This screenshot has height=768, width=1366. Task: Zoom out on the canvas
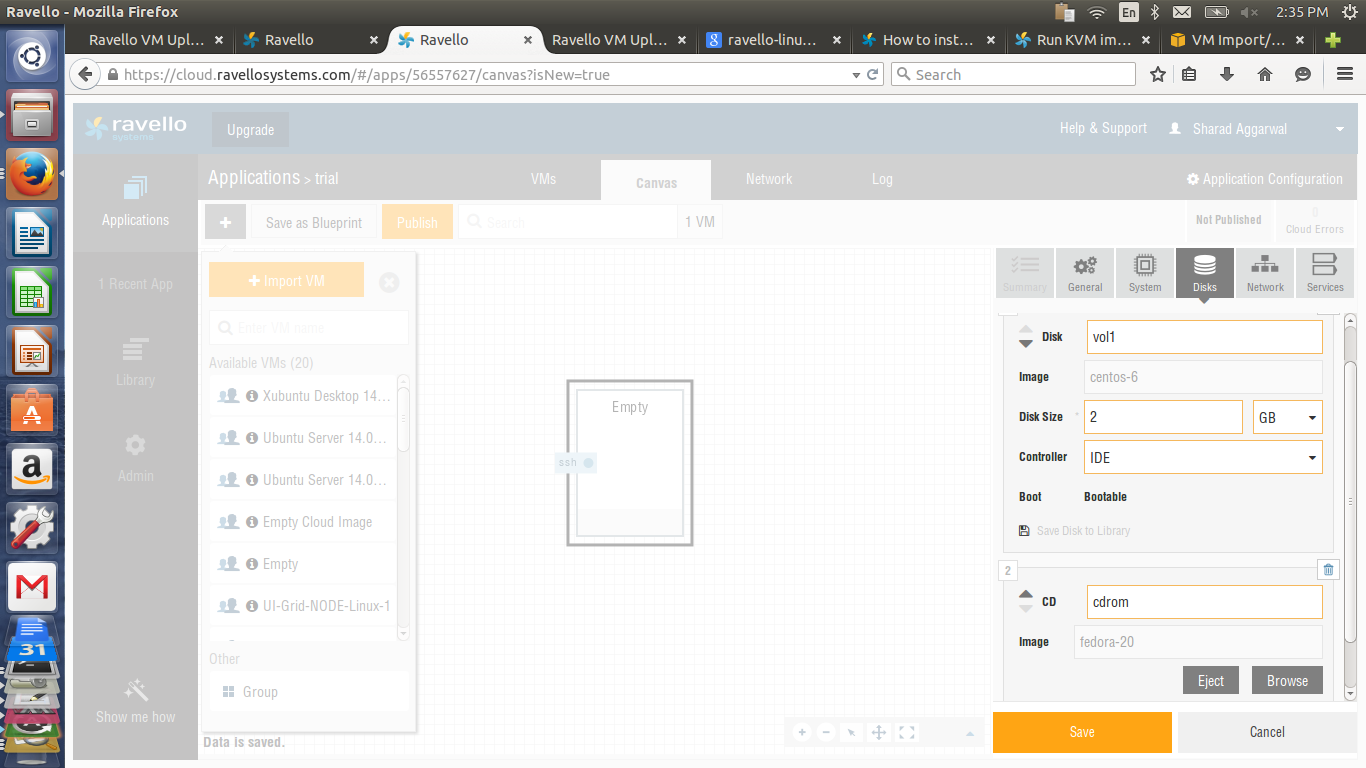point(827,732)
